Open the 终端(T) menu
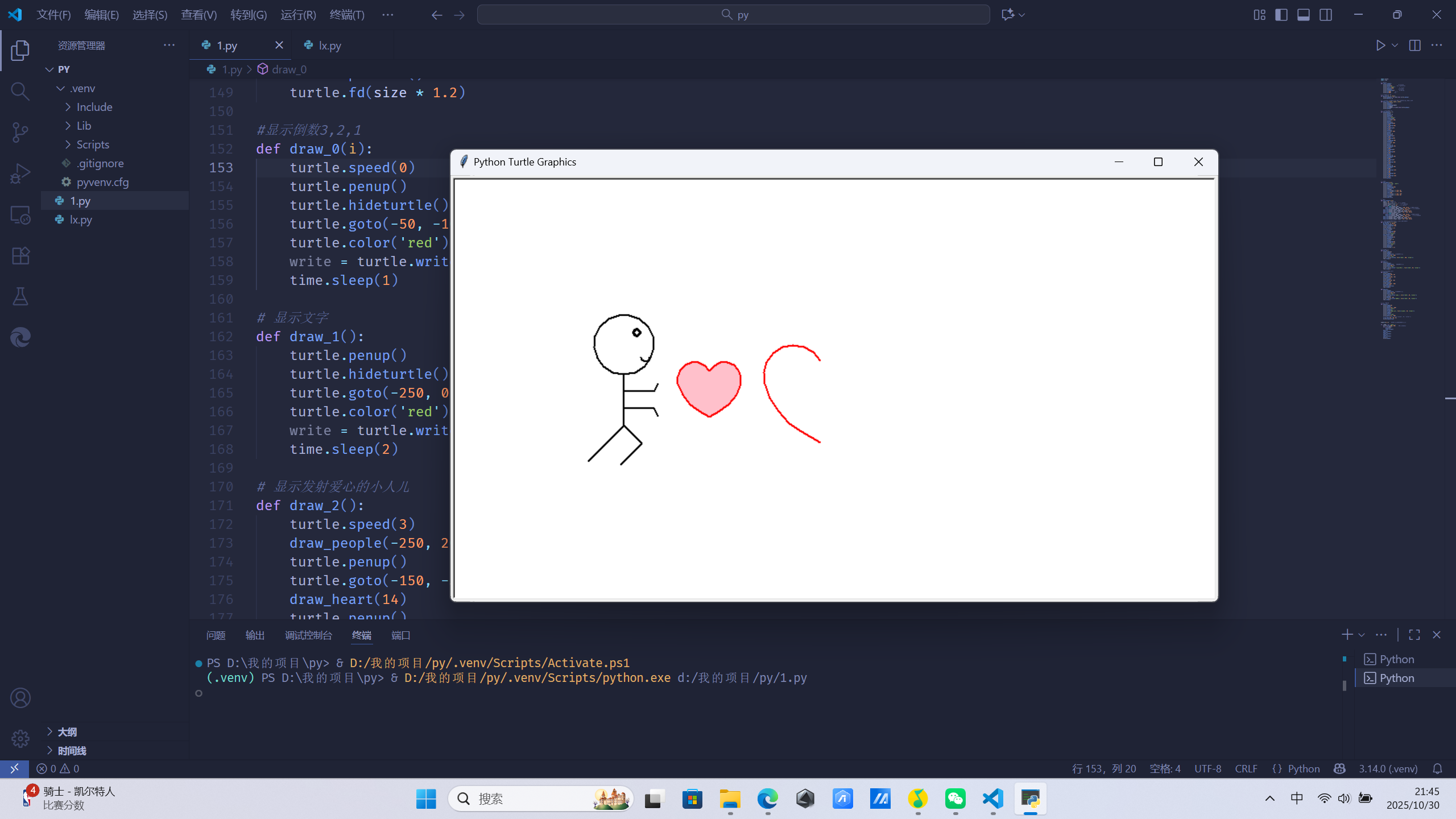The height and width of the screenshot is (819, 1456). (x=347, y=15)
